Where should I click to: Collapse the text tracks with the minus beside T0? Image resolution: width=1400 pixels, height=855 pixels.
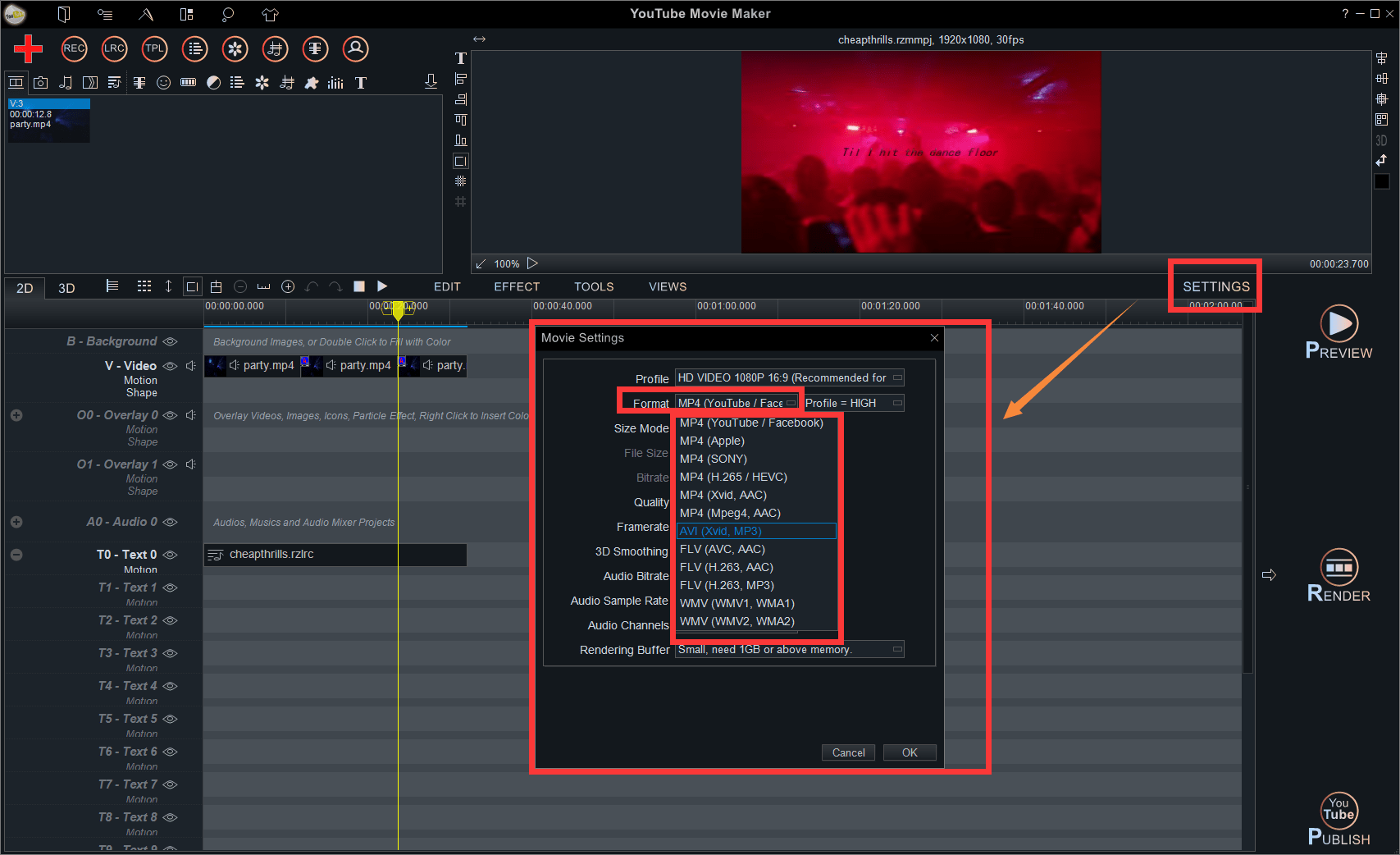pos(16,555)
